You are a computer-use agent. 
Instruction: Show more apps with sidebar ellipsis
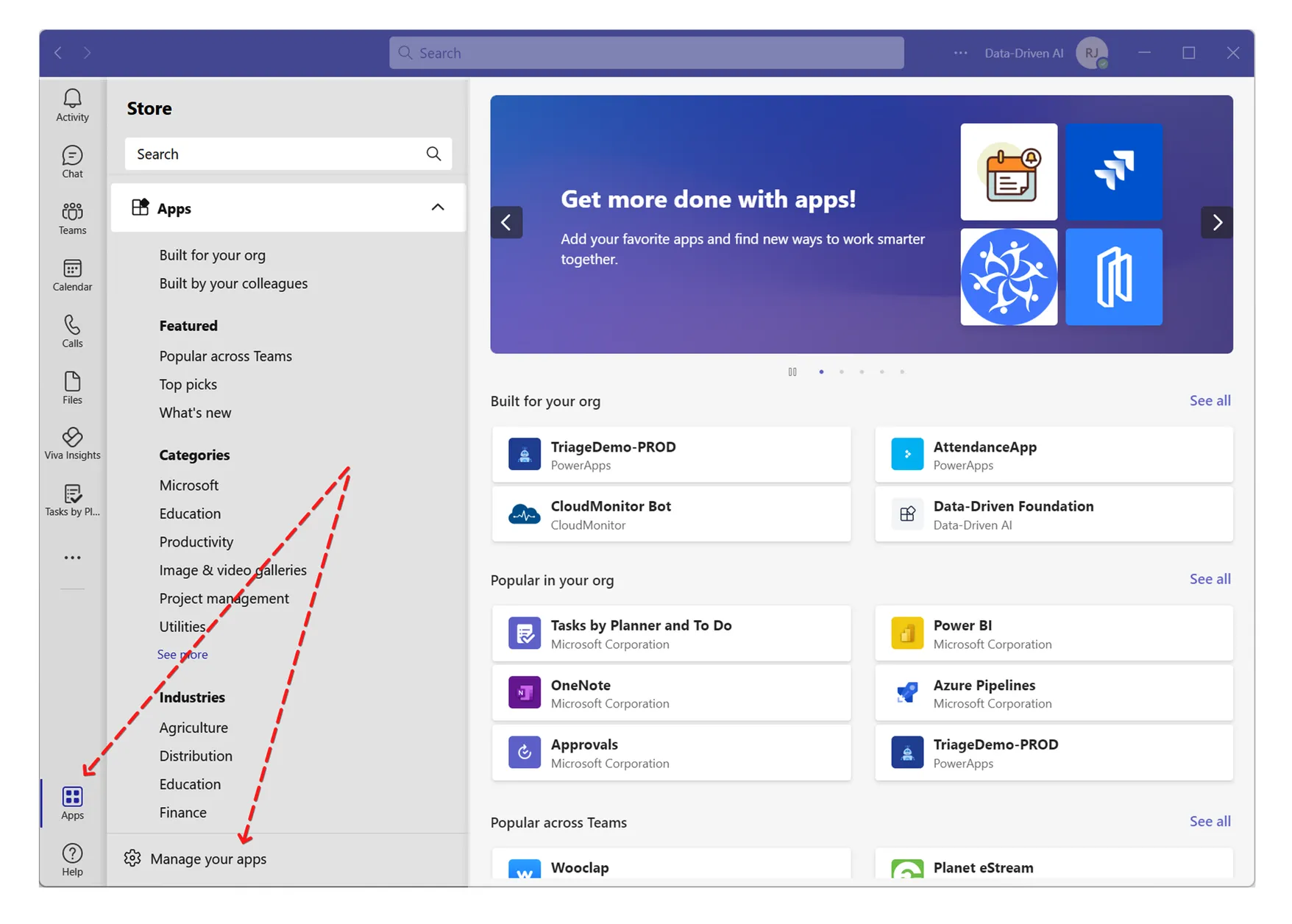pos(72,558)
